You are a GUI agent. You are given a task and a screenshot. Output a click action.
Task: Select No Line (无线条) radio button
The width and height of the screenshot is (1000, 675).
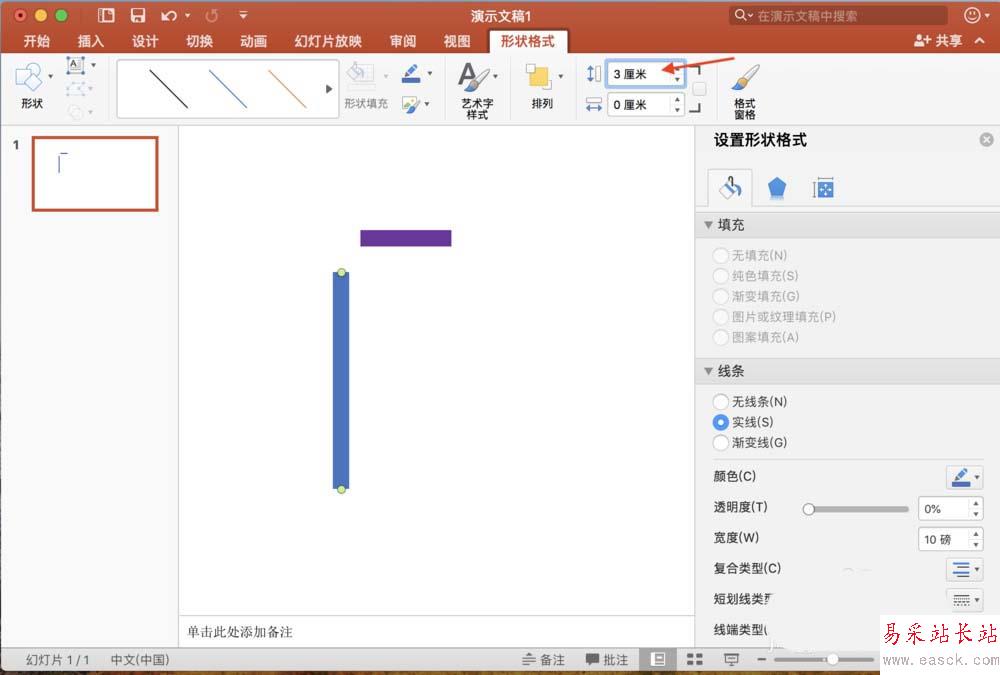click(720, 401)
